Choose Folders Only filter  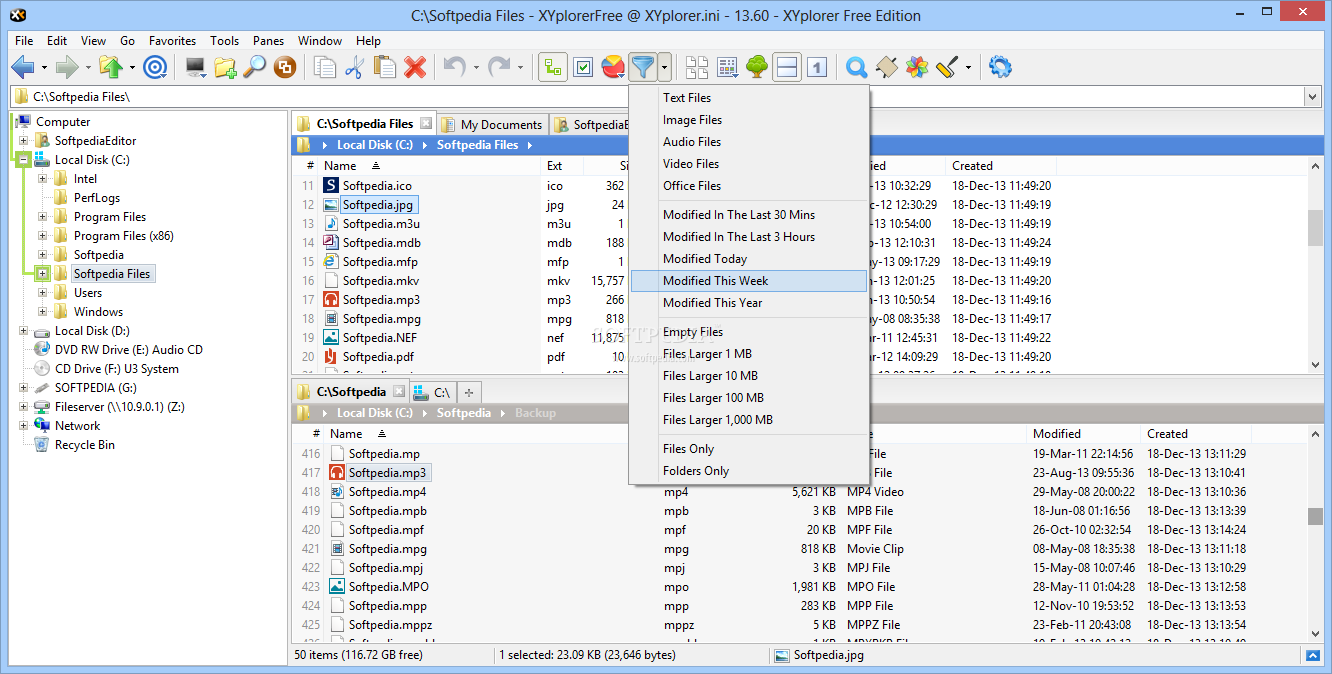(749, 471)
